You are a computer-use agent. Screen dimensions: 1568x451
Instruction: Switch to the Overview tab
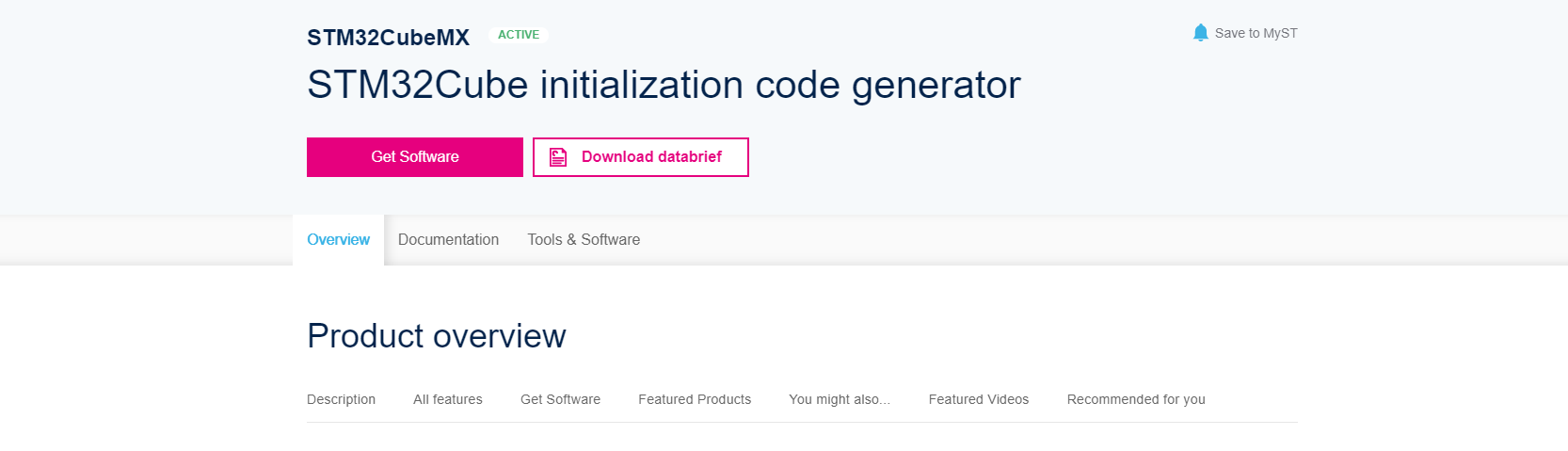point(338,240)
